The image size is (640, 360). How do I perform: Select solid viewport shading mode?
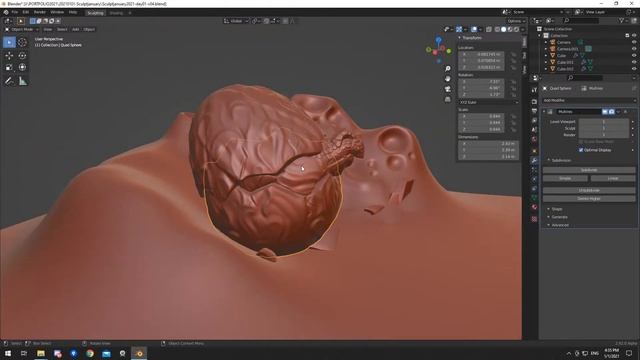tap(503, 29)
